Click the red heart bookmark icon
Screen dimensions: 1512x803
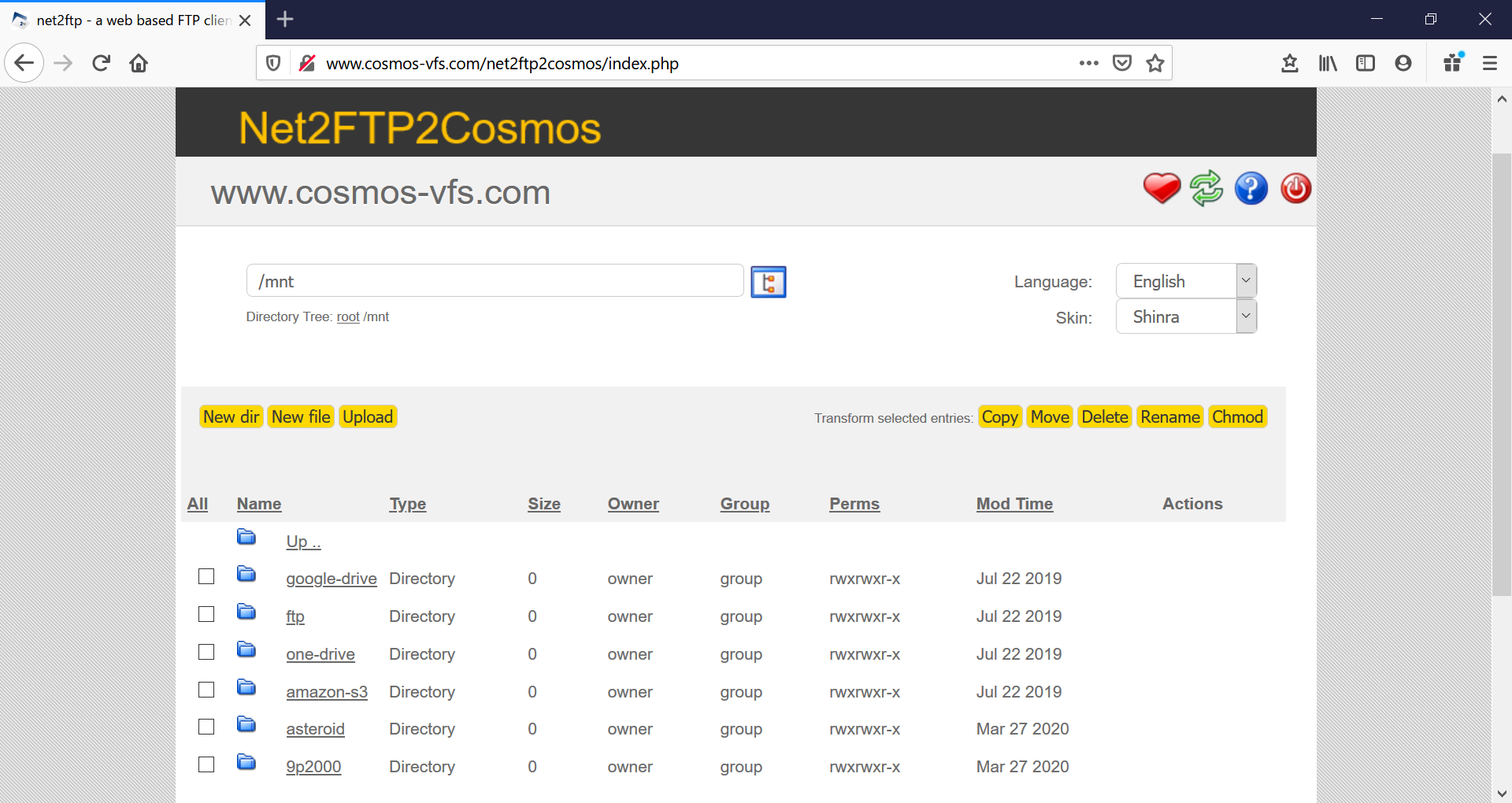tap(1162, 189)
